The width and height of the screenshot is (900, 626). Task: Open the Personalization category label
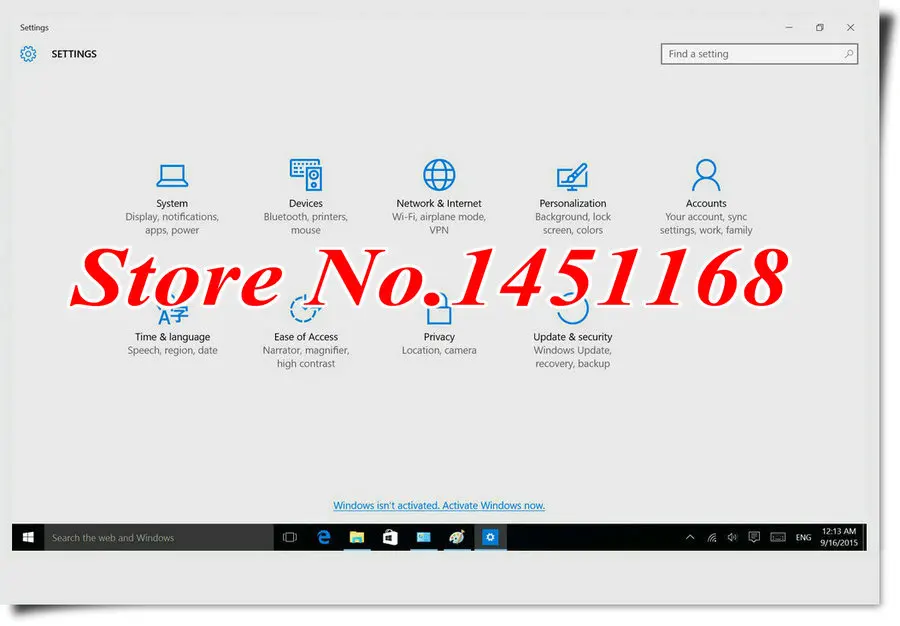(x=572, y=203)
